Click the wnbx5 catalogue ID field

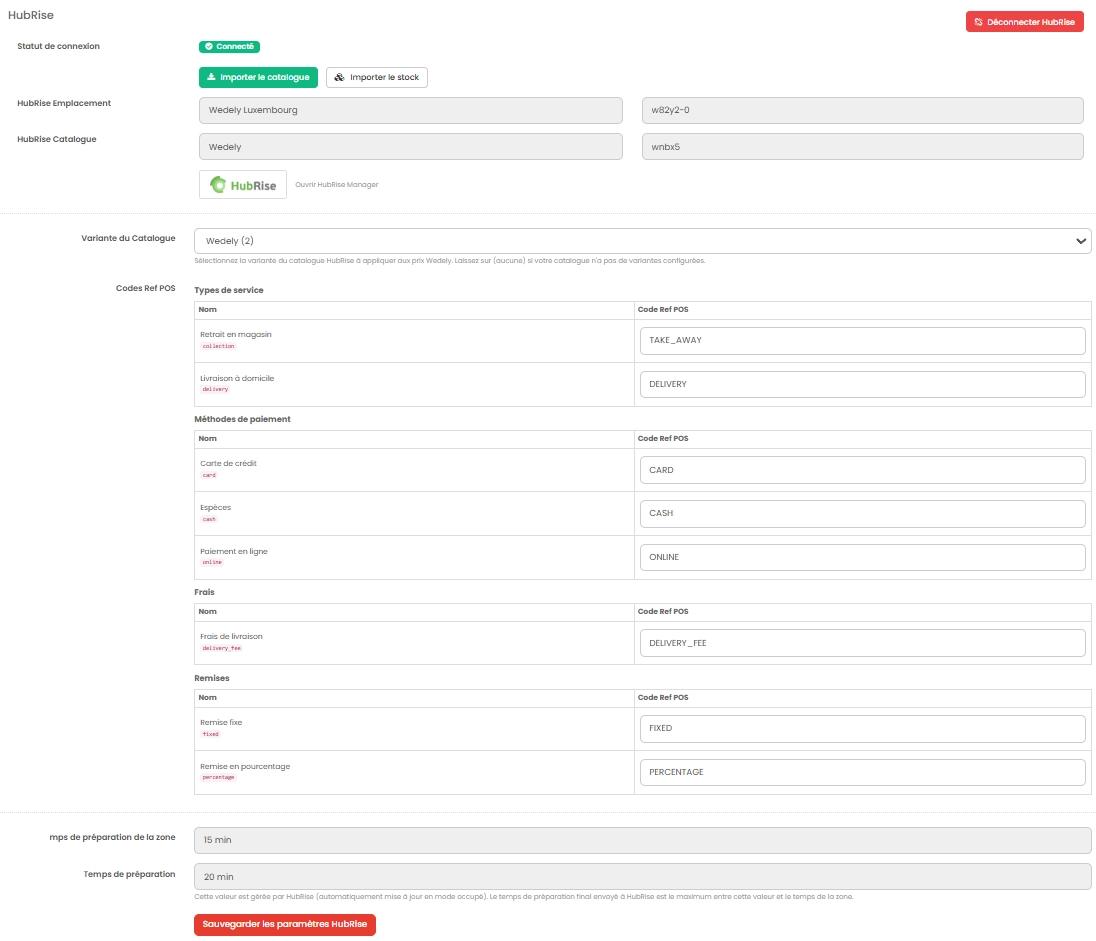click(x=863, y=147)
